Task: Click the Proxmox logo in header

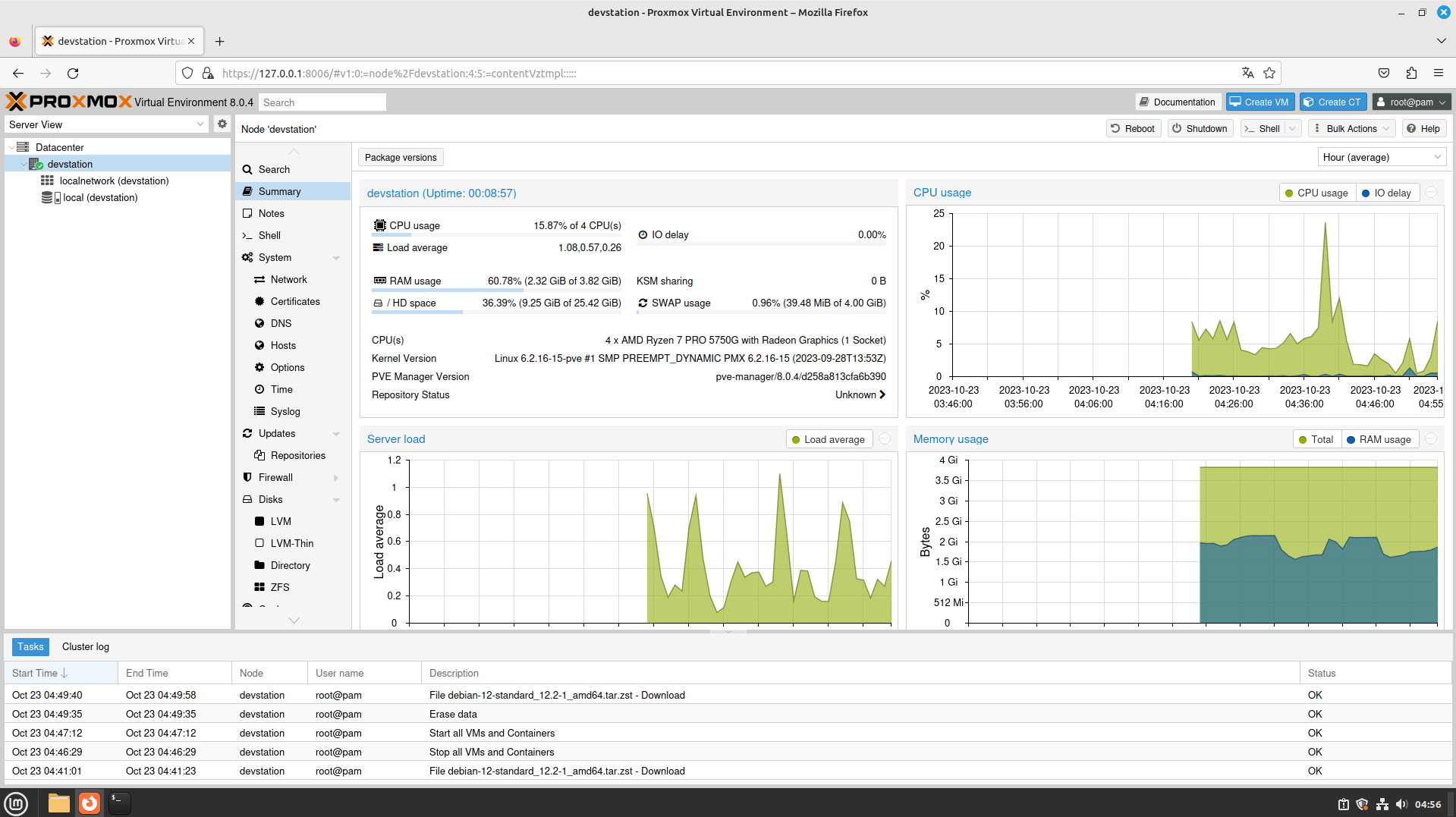Action: coord(68,102)
